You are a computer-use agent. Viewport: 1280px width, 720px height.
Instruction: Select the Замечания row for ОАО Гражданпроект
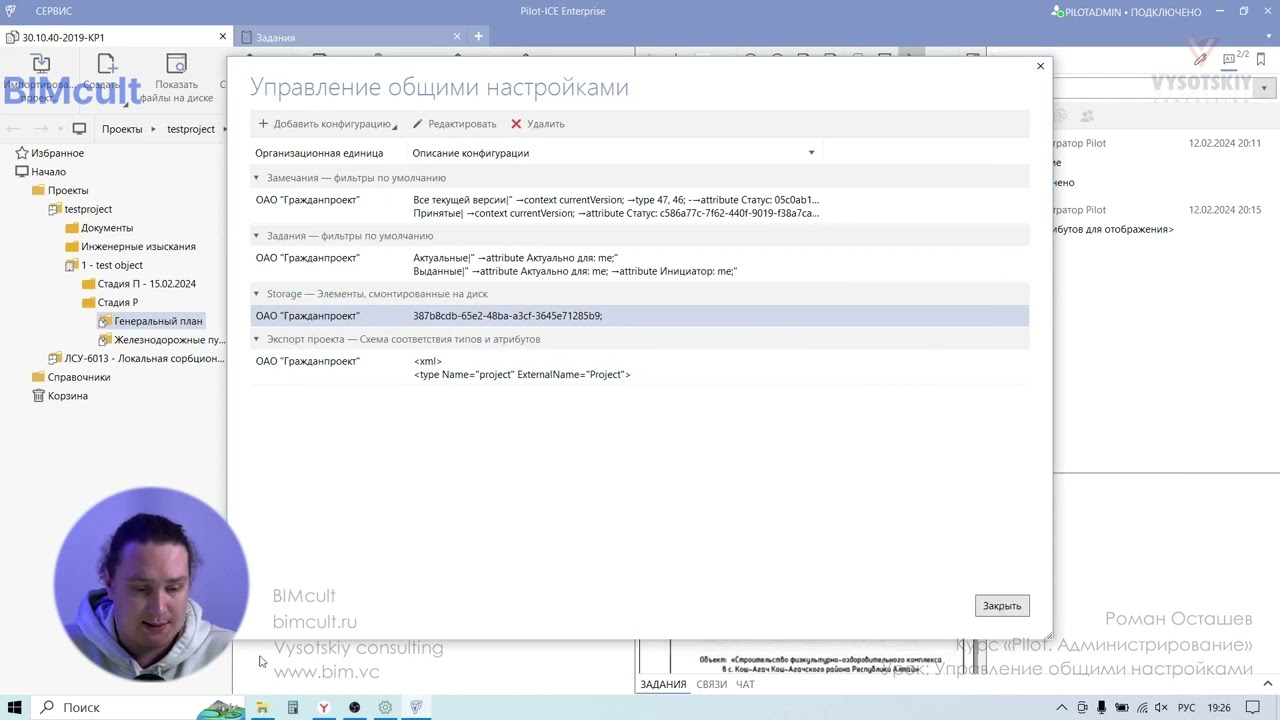point(640,206)
